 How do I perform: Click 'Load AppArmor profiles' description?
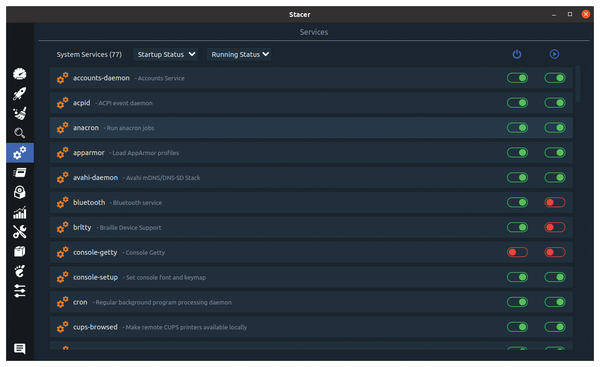pyautogui.click(x=145, y=153)
